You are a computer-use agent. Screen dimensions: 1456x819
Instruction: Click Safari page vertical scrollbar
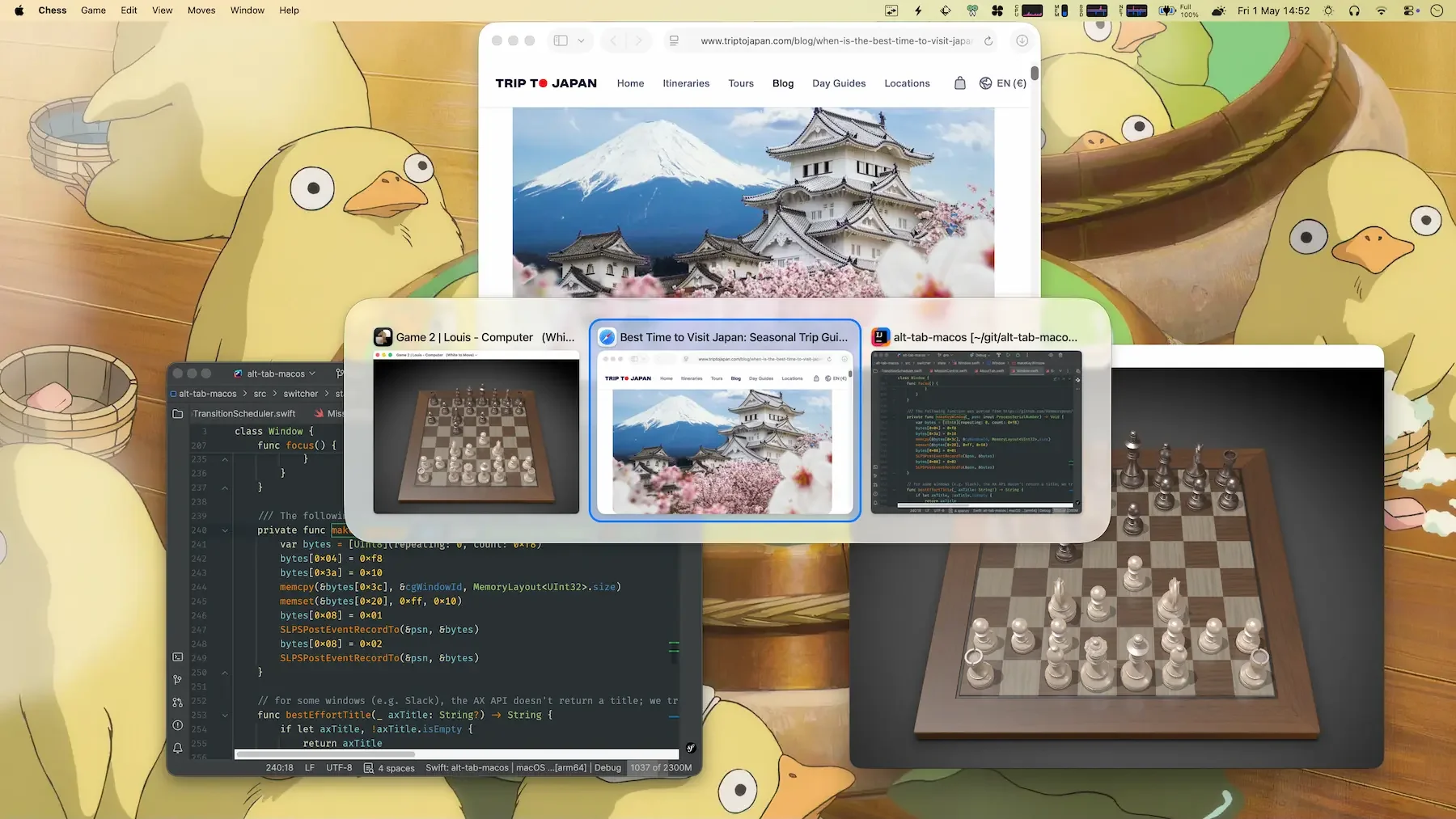click(x=1035, y=74)
